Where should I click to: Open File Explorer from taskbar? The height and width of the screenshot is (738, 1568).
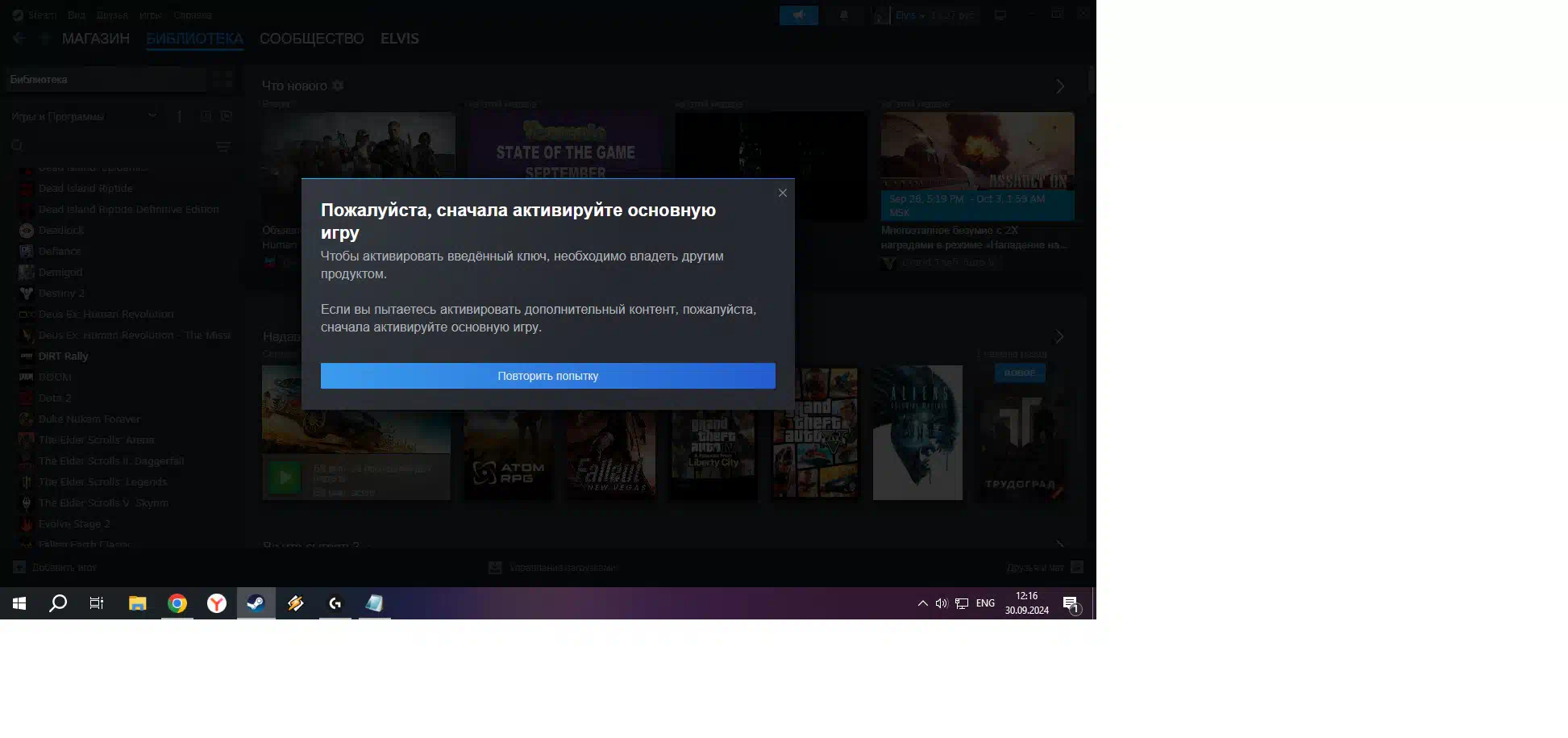[x=138, y=603]
